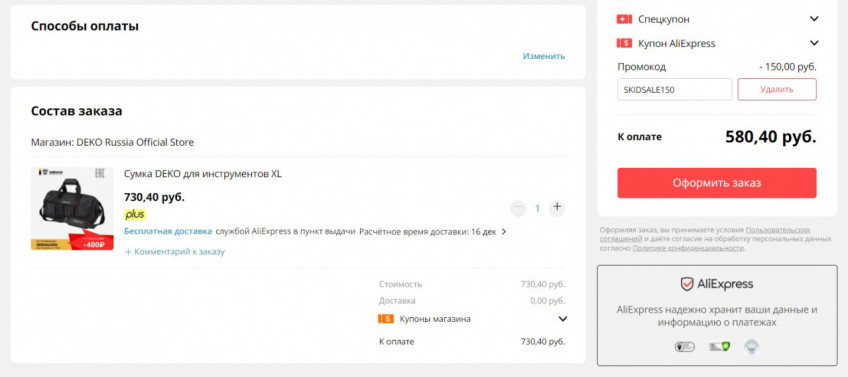Open the Политике конфиденциальности link
This screenshot has width=848, height=377.
pyautogui.click(x=688, y=248)
